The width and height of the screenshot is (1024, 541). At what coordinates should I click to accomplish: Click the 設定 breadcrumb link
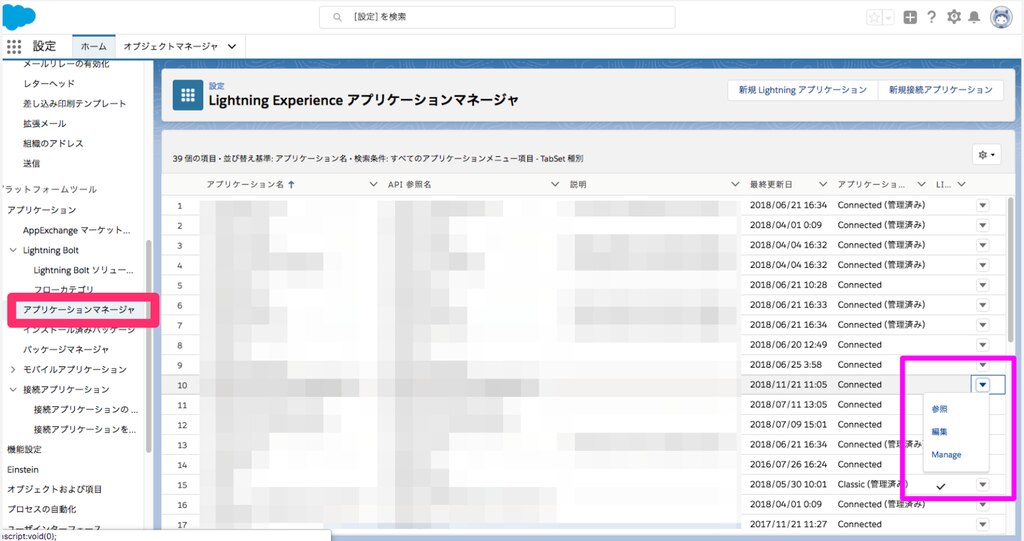(x=217, y=86)
